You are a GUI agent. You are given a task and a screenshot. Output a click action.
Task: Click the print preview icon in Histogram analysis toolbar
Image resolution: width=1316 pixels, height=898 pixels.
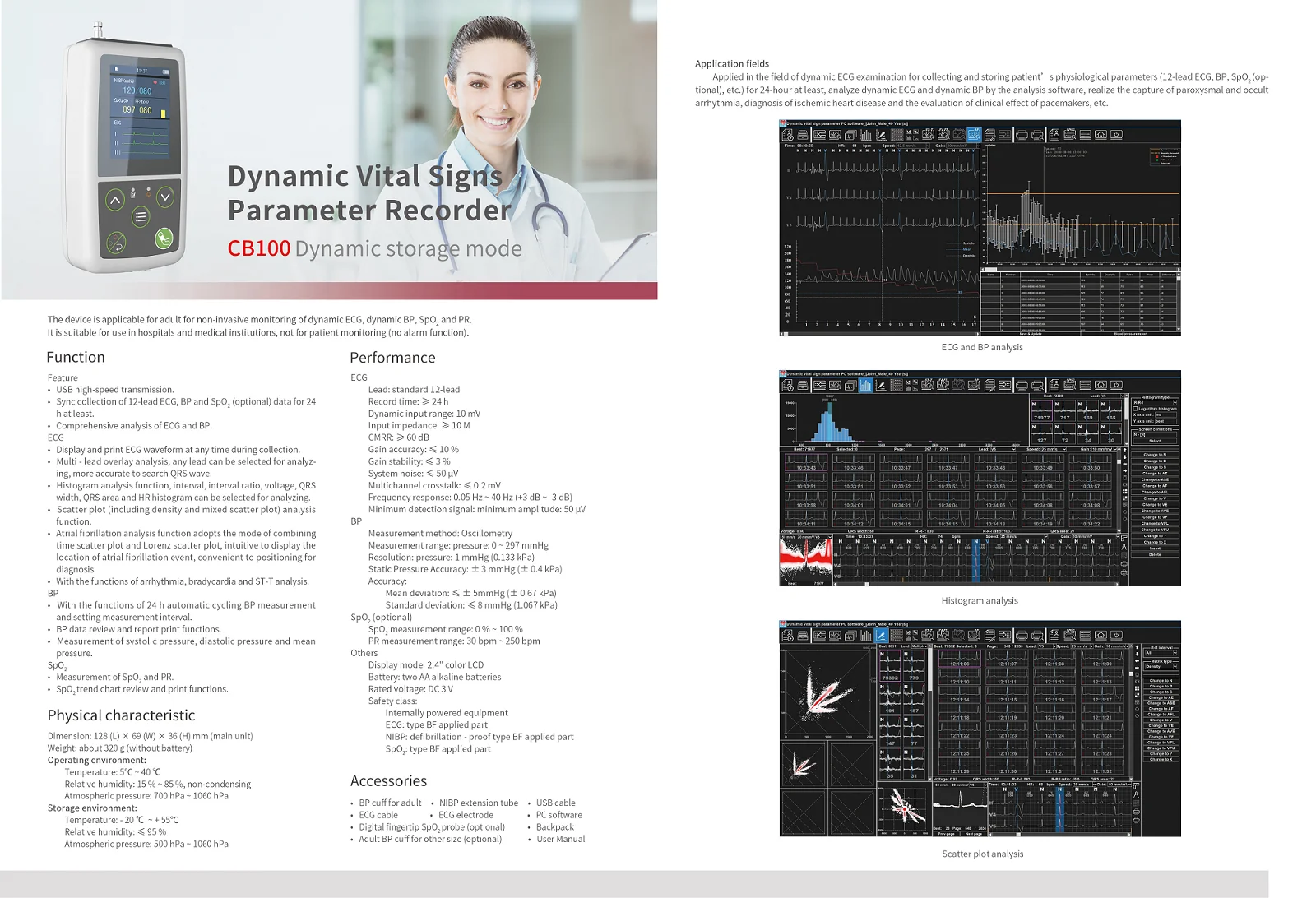pos(1037,385)
